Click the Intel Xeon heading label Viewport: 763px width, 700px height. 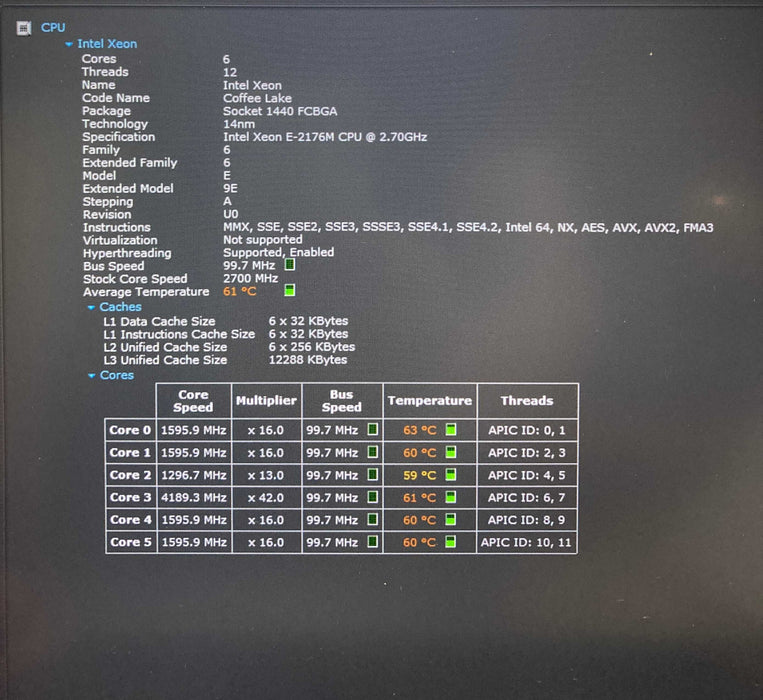pyautogui.click(x=107, y=44)
